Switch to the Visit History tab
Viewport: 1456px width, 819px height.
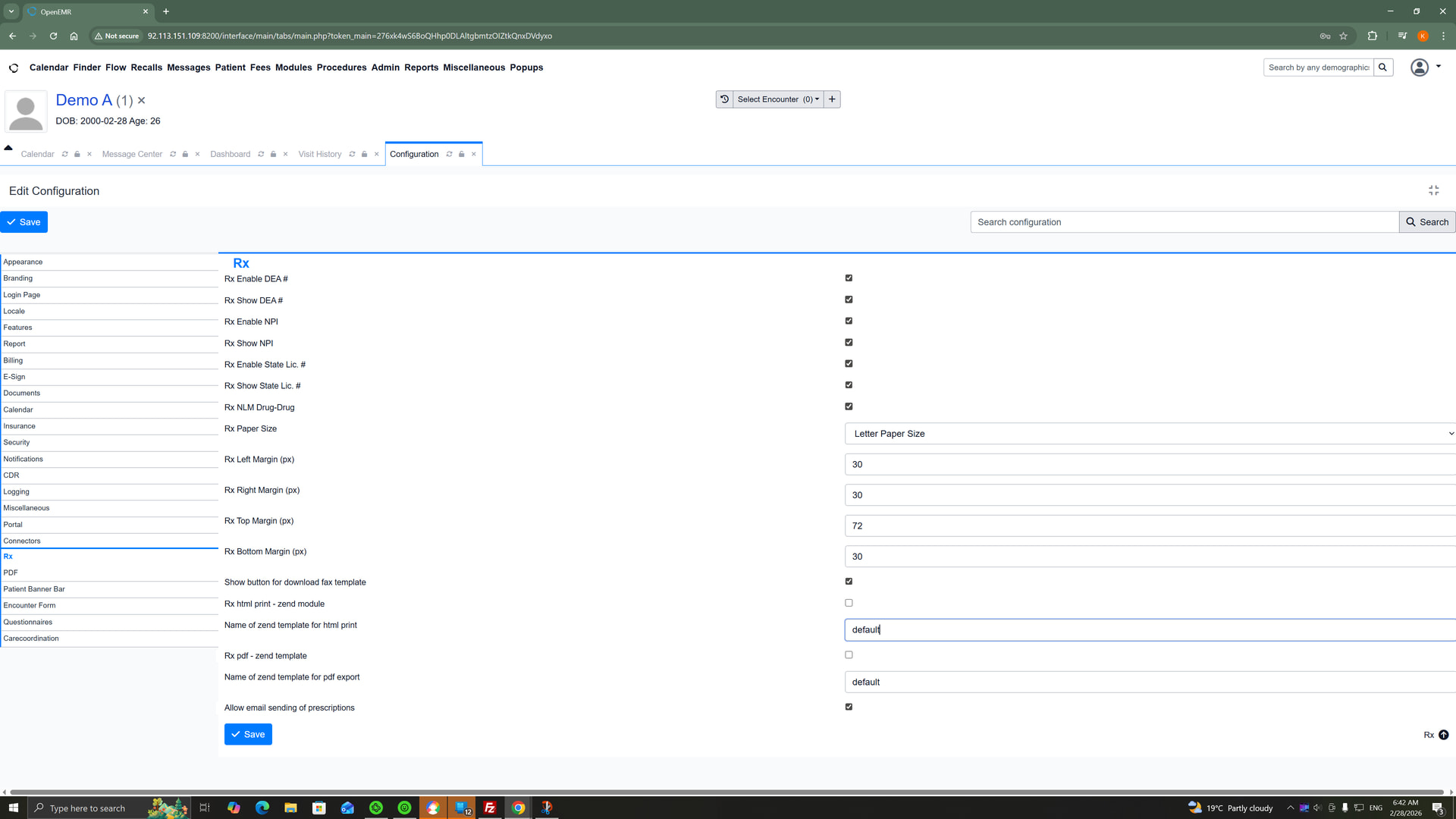(x=319, y=154)
